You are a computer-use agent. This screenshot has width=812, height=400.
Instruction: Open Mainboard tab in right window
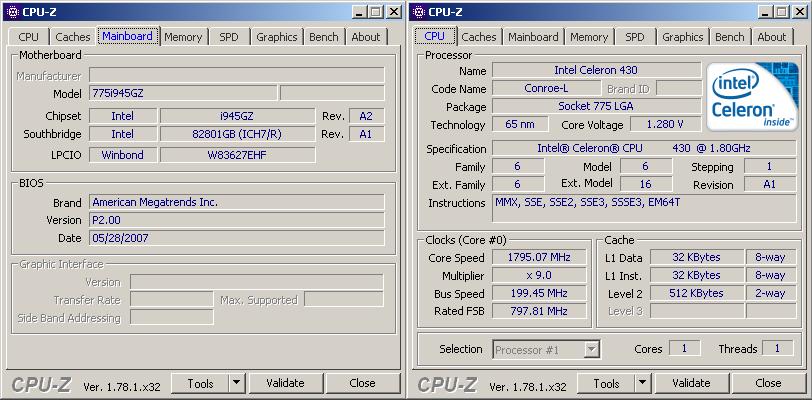[533, 37]
